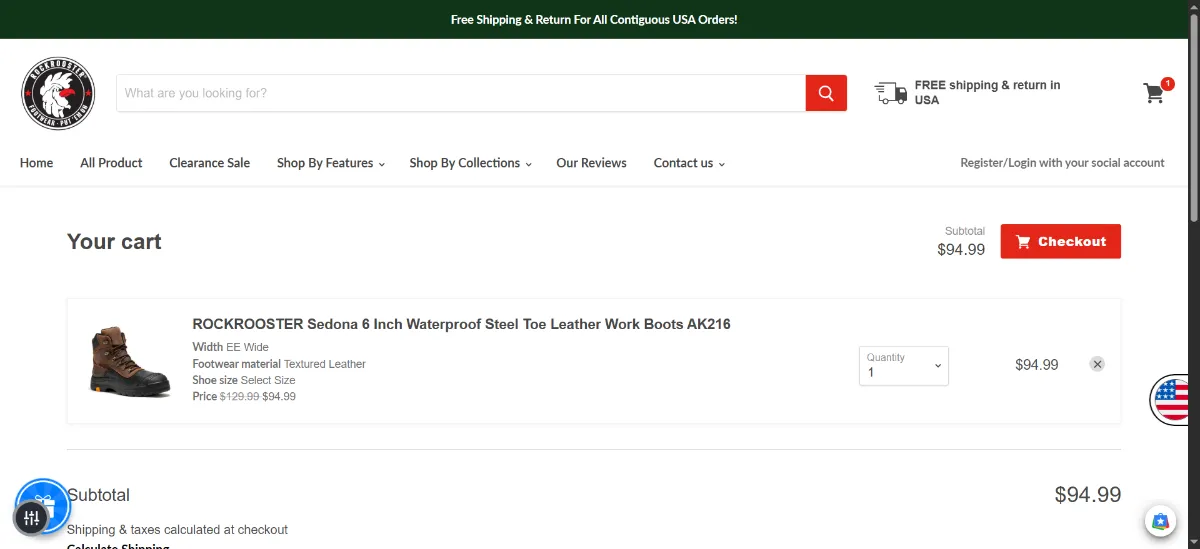The height and width of the screenshot is (549, 1200).
Task: Click the delivery truck shipping icon
Action: pos(890,93)
